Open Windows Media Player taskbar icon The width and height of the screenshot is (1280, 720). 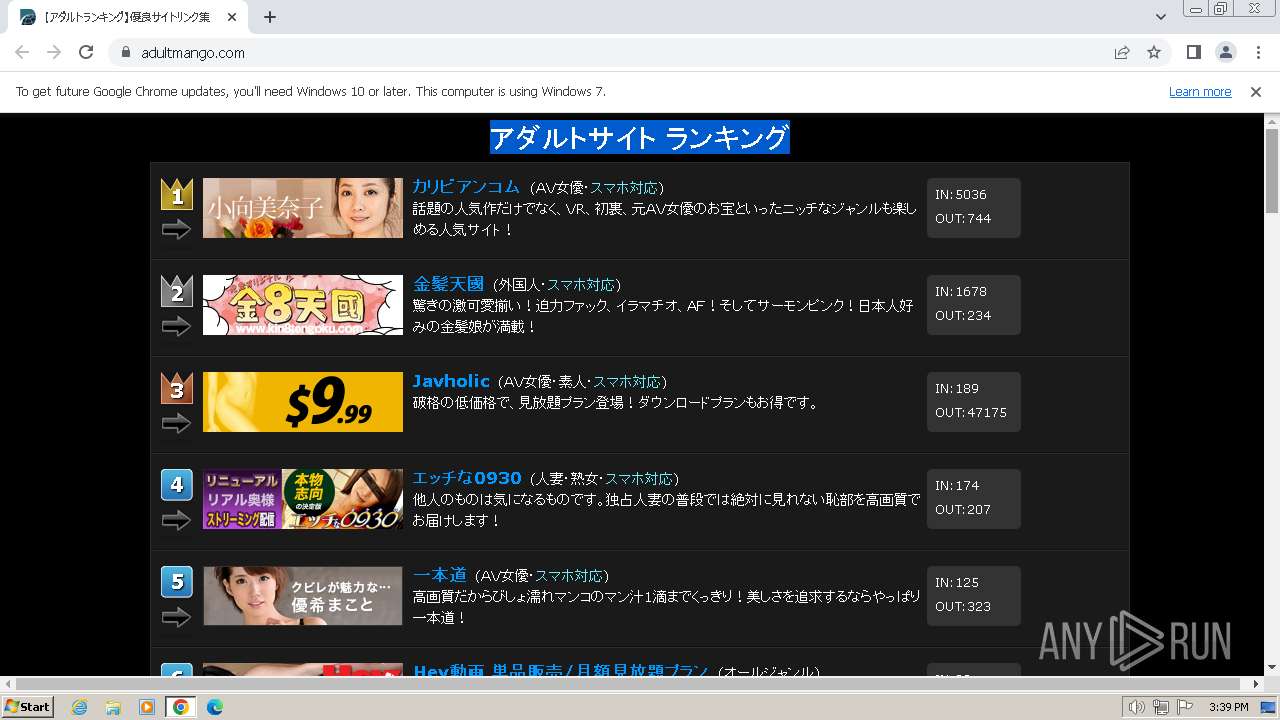(147, 707)
